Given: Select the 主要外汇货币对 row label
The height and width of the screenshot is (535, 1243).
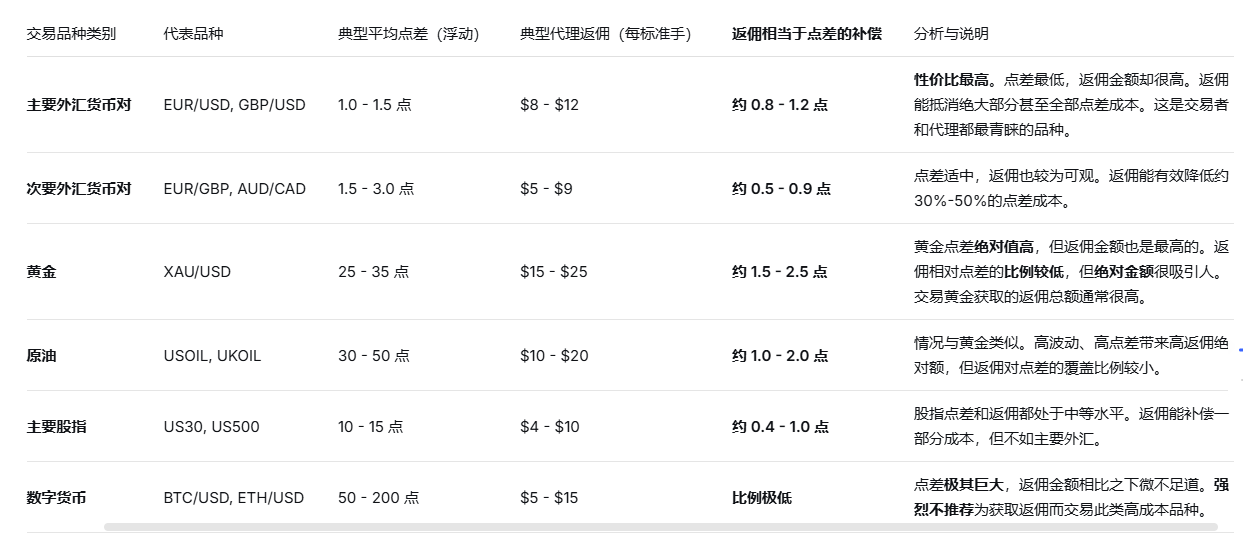Looking at the screenshot, I should tap(78, 104).
